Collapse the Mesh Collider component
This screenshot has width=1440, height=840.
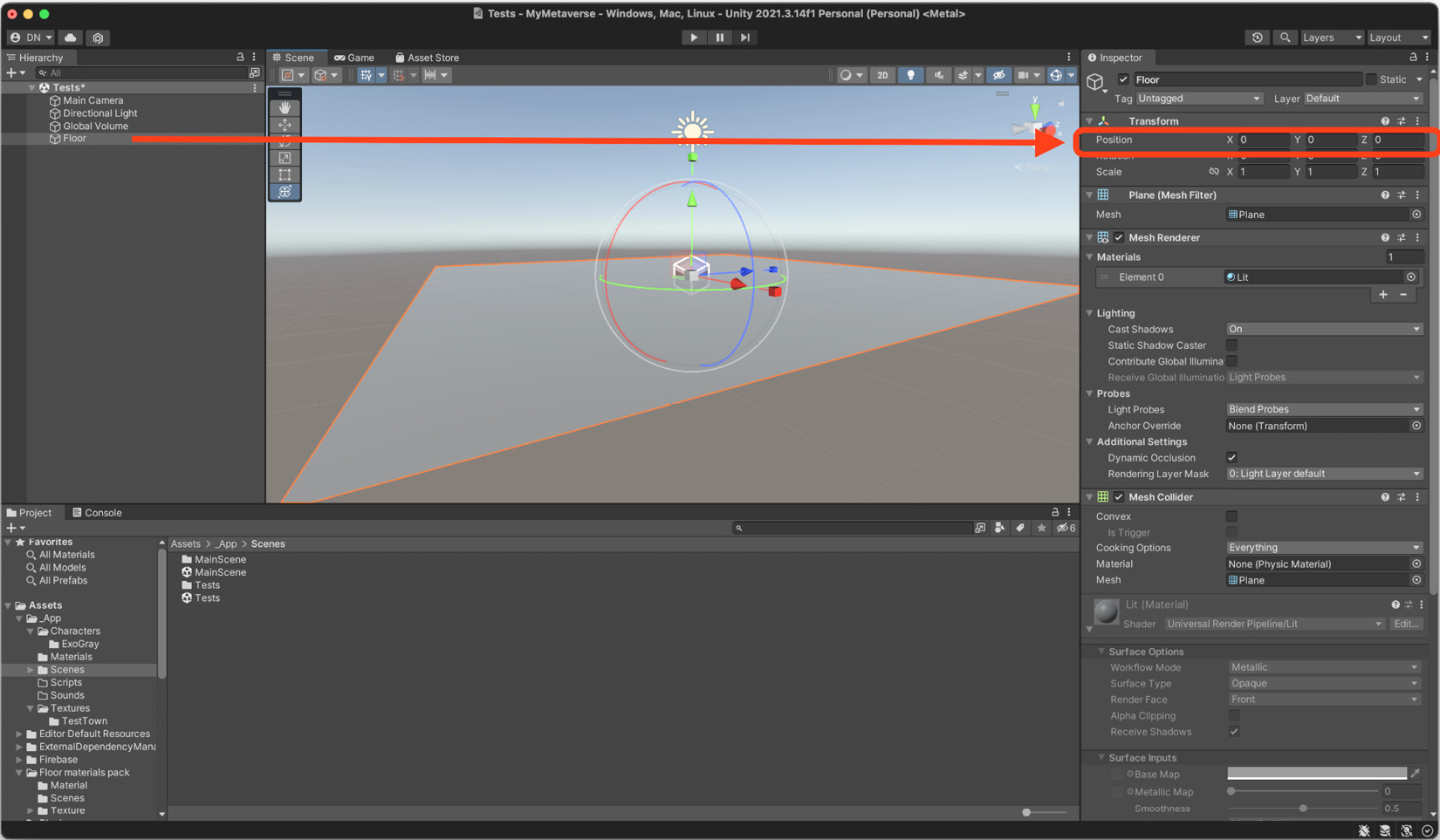click(1089, 497)
